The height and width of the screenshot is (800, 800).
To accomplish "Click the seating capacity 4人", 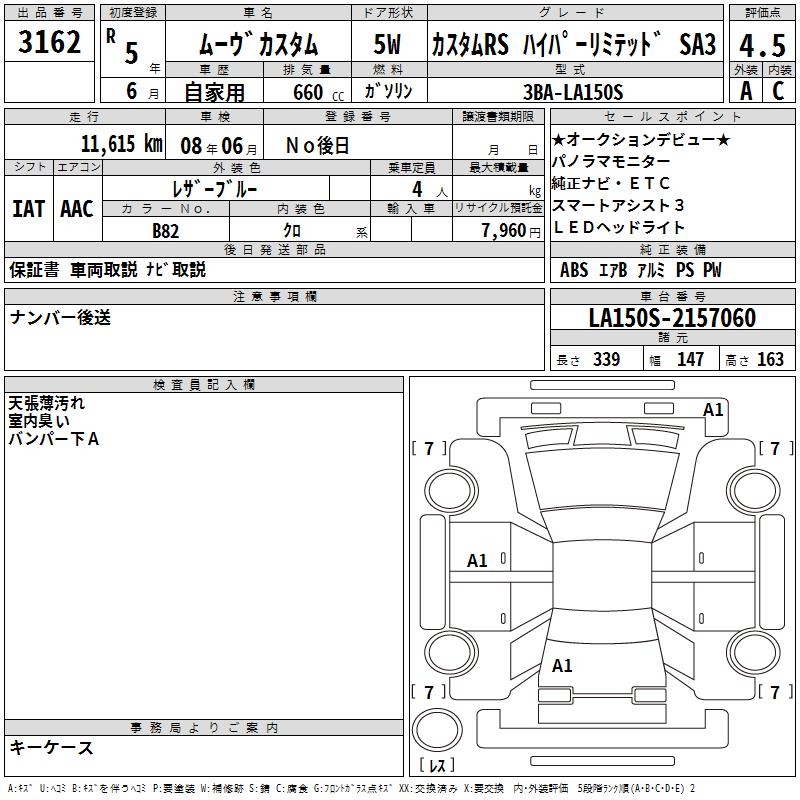I will tap(430, 189).
